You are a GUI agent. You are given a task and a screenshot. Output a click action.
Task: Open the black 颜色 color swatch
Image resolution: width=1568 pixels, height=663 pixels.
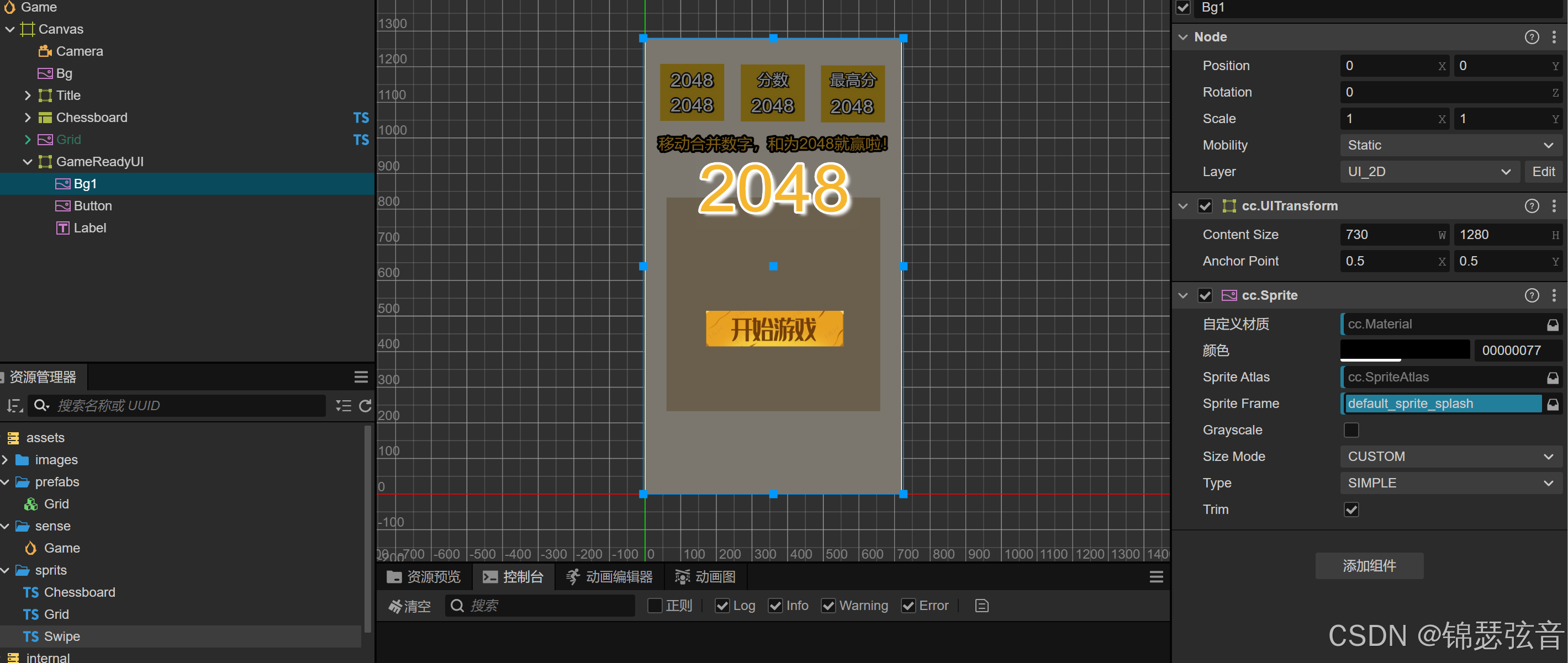[1405, 350]
